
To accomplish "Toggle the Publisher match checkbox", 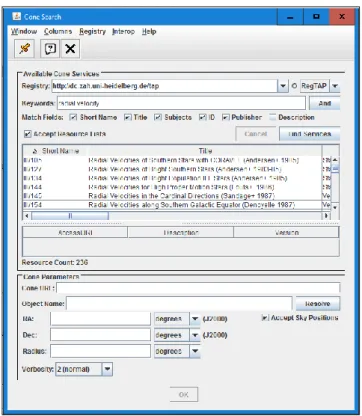I will [x=226, y=117].
